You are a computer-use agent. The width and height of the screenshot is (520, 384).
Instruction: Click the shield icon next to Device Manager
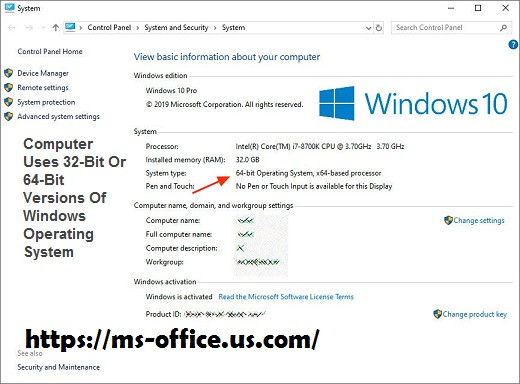coord(9,73)
